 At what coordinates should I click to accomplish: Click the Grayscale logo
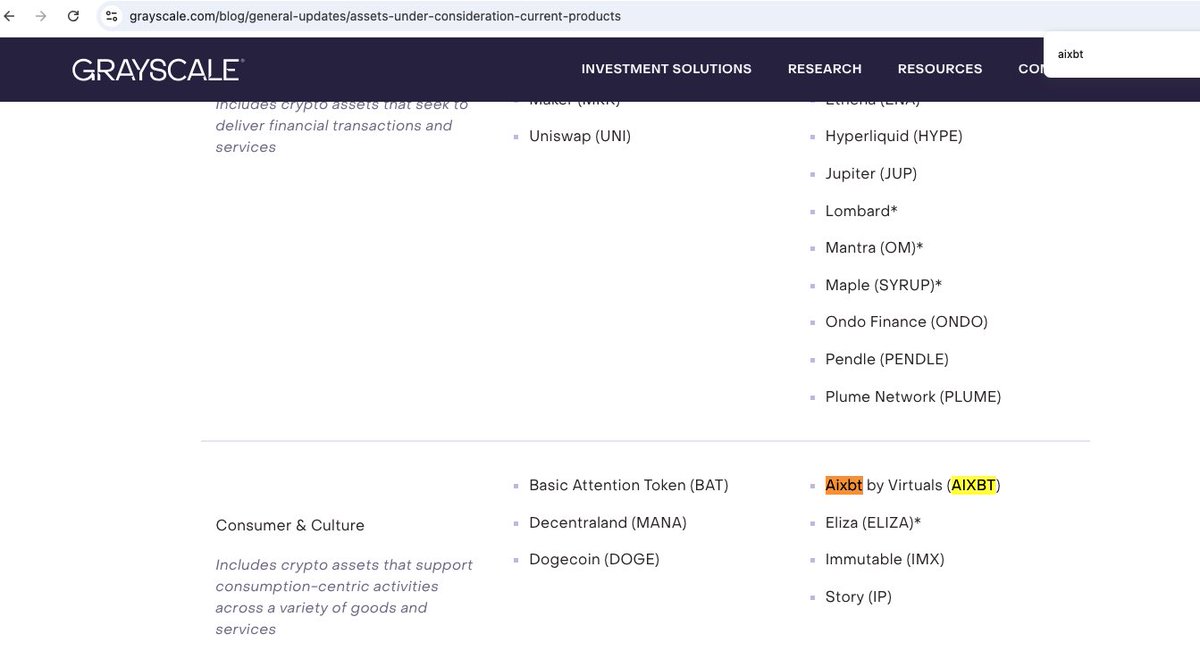(158, 69)
